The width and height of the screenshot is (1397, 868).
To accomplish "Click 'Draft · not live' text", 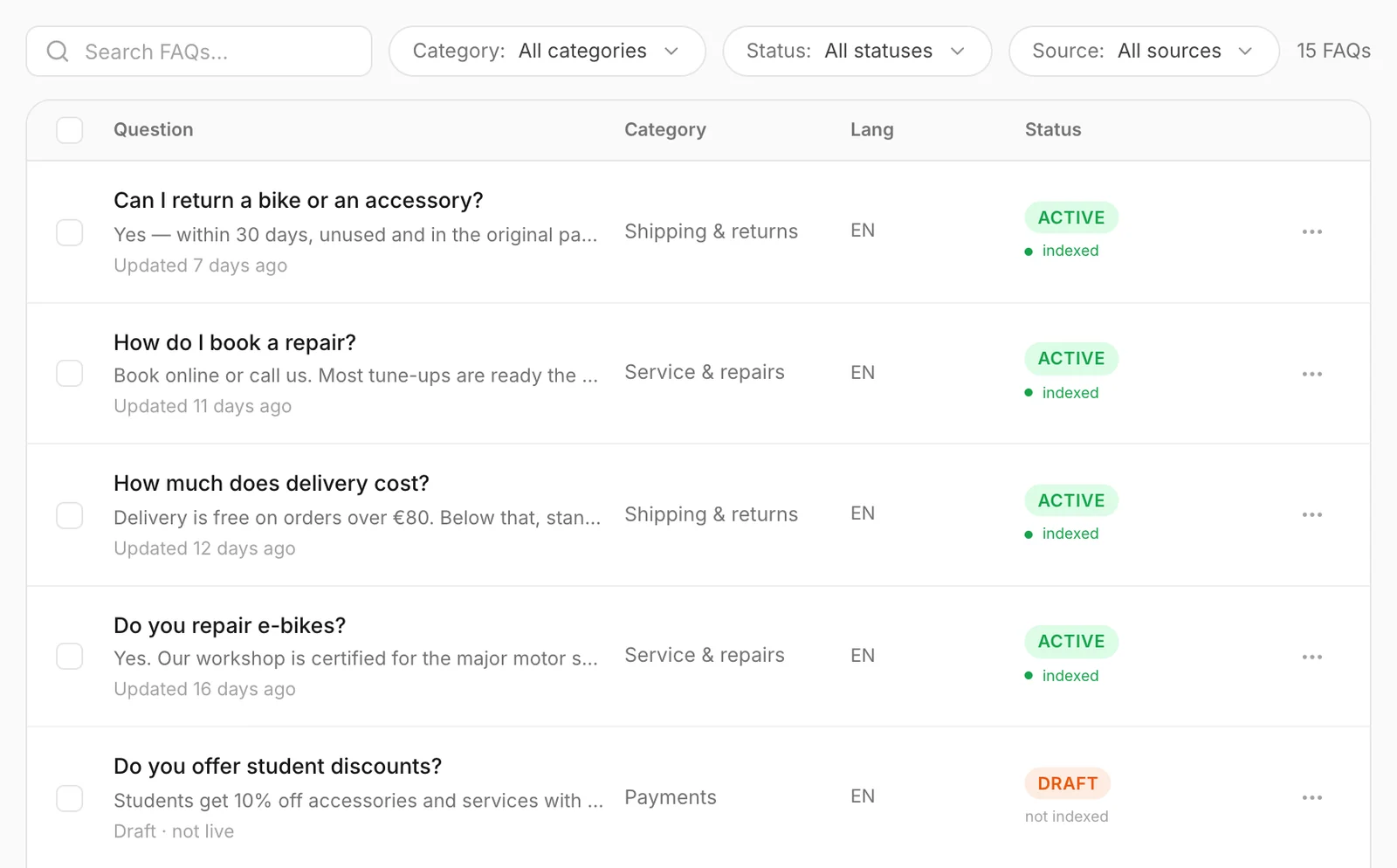I will coord(174,831).
